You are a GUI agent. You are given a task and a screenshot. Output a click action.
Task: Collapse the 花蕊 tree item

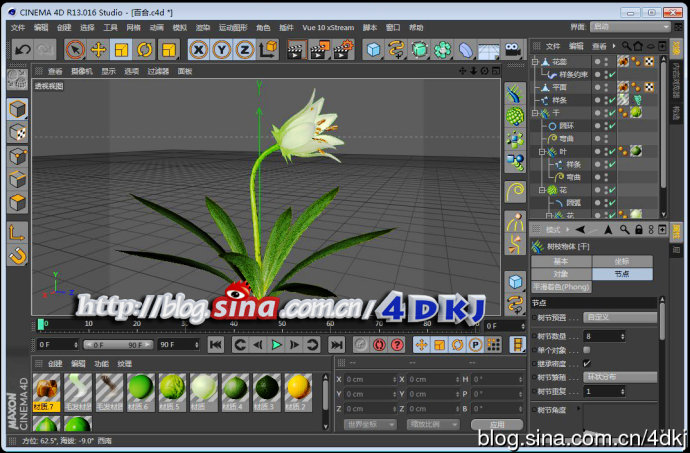[535, 62]
